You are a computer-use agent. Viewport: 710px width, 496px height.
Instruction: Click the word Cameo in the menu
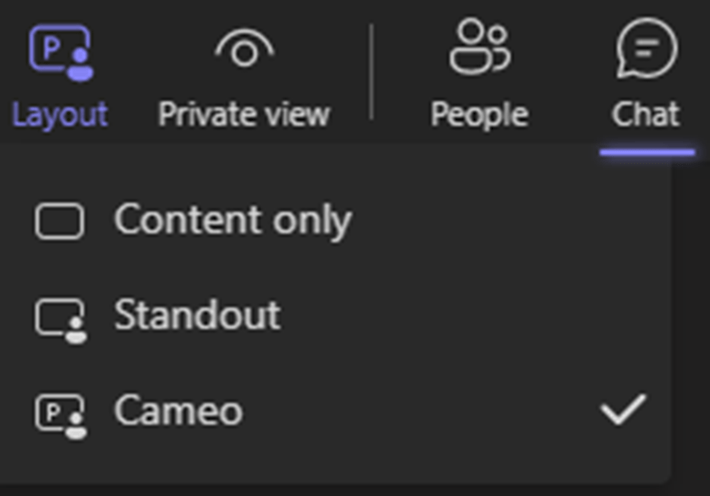178,410
